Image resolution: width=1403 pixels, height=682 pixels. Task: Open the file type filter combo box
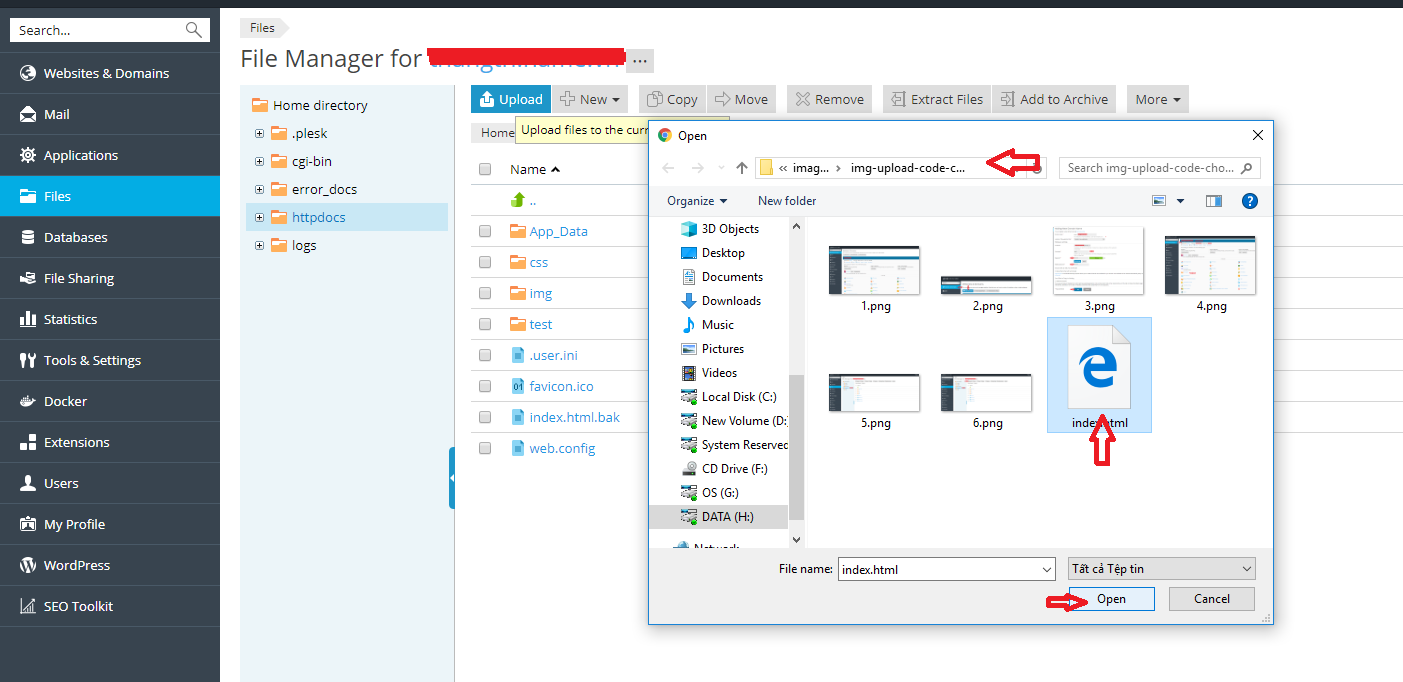coord(1162,569)
